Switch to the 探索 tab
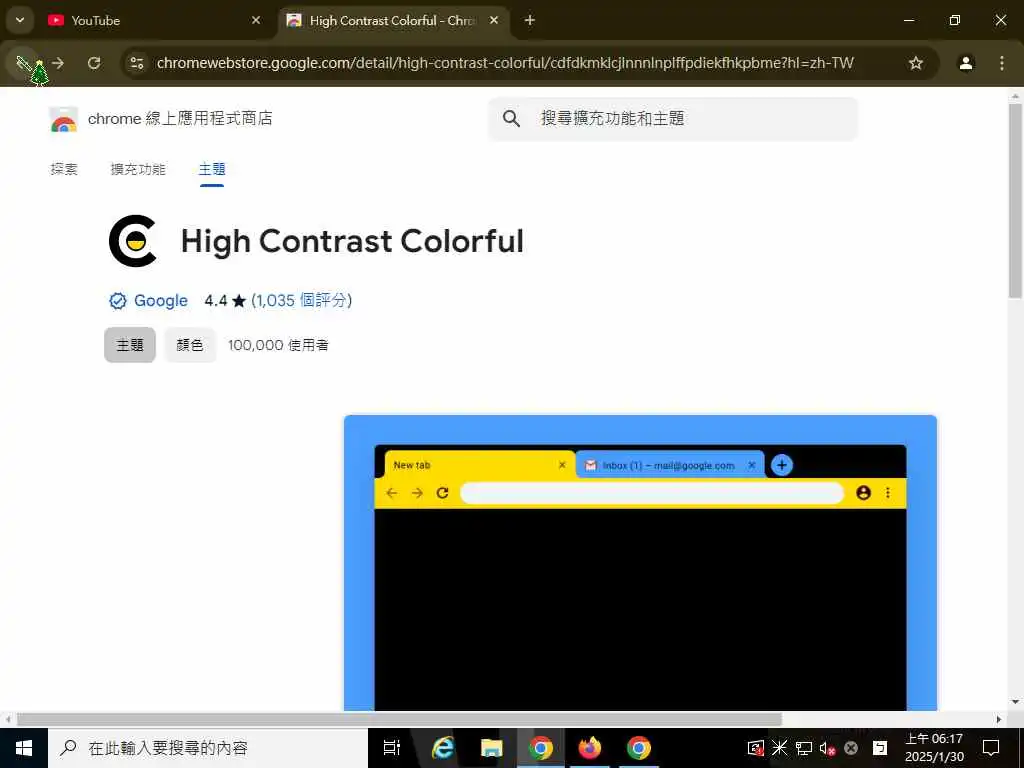The image size is (1024, 768). 64,169
